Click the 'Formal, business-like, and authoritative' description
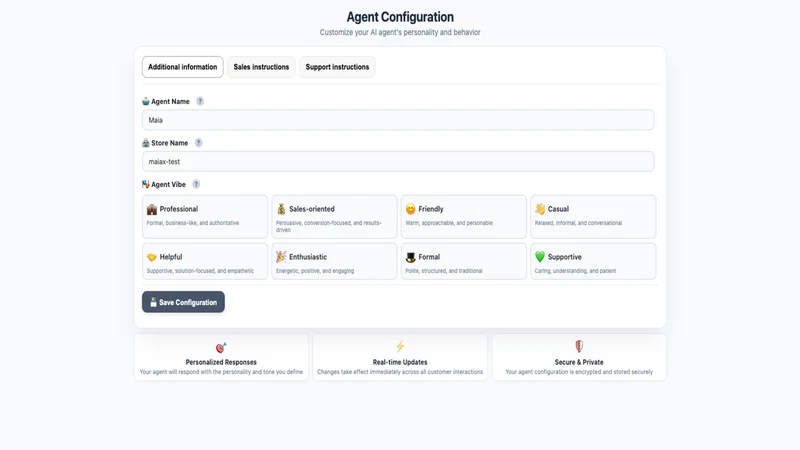The width and height of the screenshot is (800, 450). pos(193,223)
